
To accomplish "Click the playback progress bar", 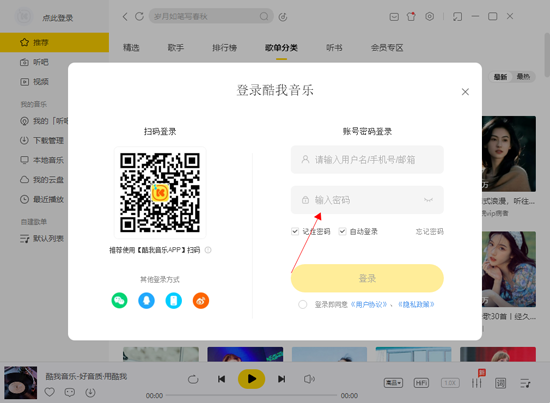I will point(251,395).
